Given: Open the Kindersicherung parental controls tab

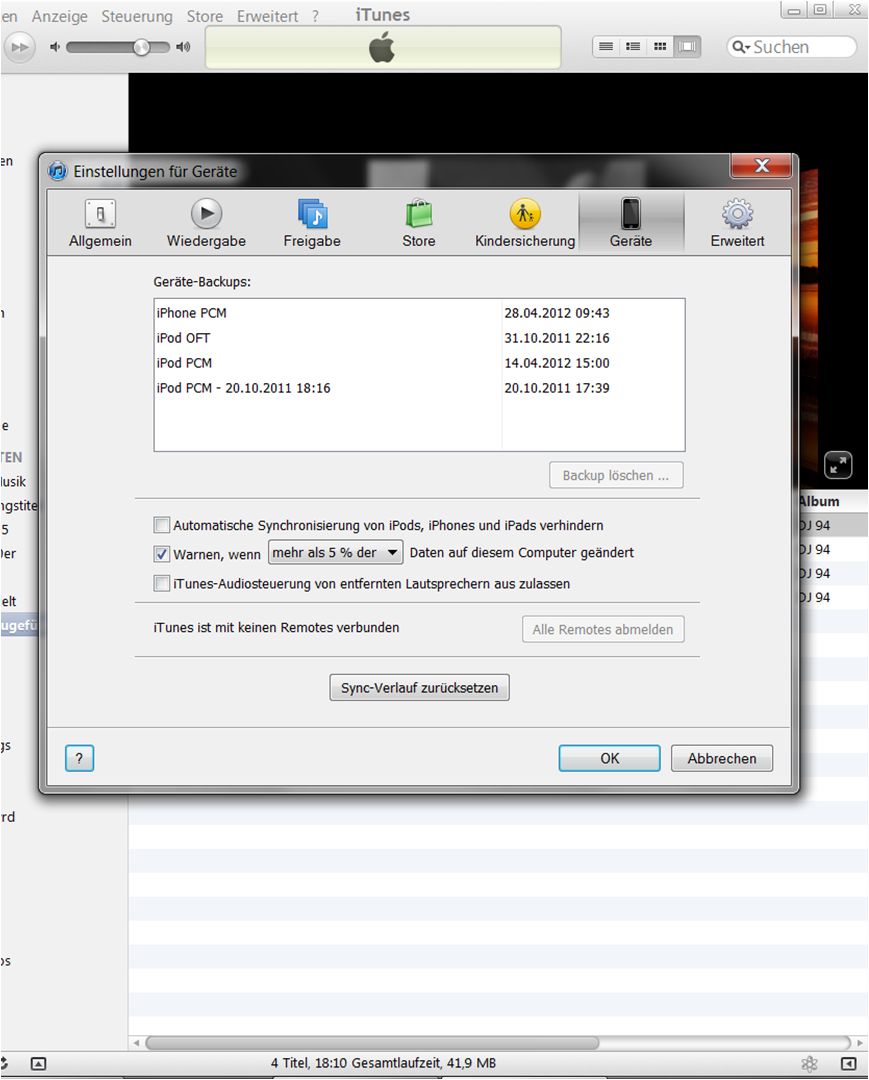Looking at the screenshot, I should click(x=525, y=223).
